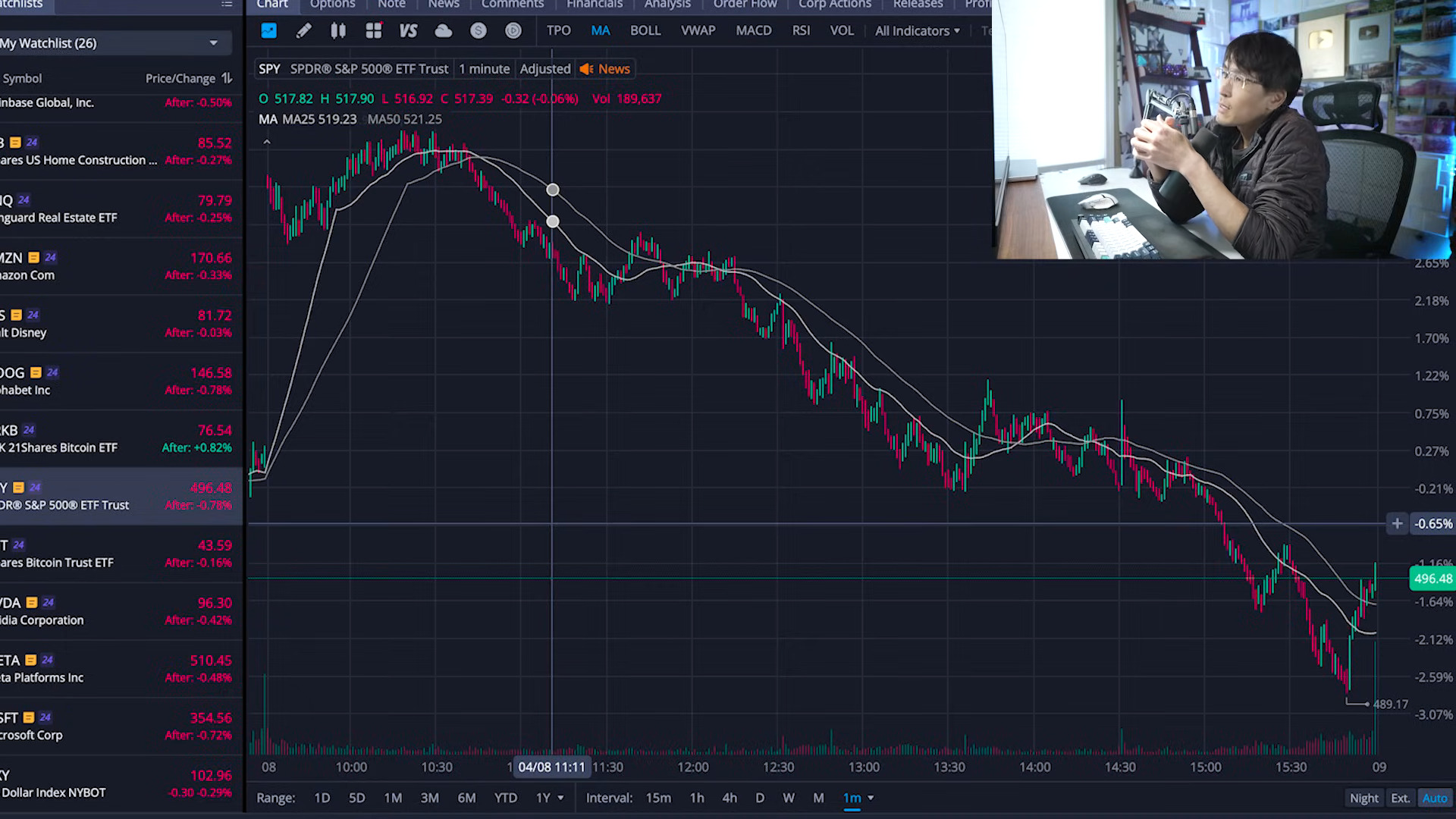Viewport: 1456px width, 819px height.
Task: Select the line chart mode icon
Action: pos(268,30)
